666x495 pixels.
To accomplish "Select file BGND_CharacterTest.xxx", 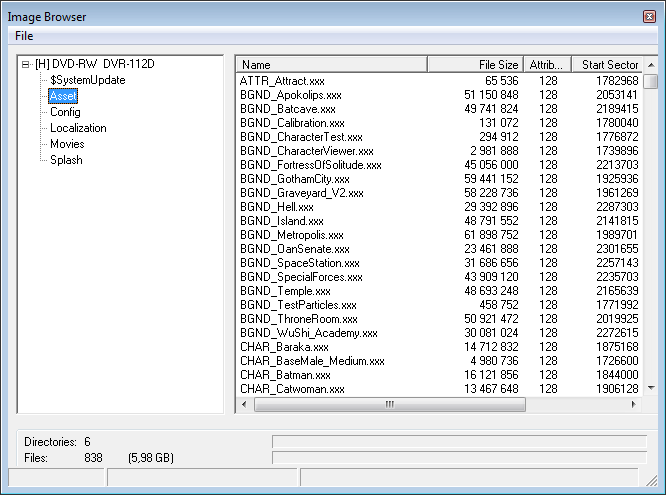I will 301,137.
